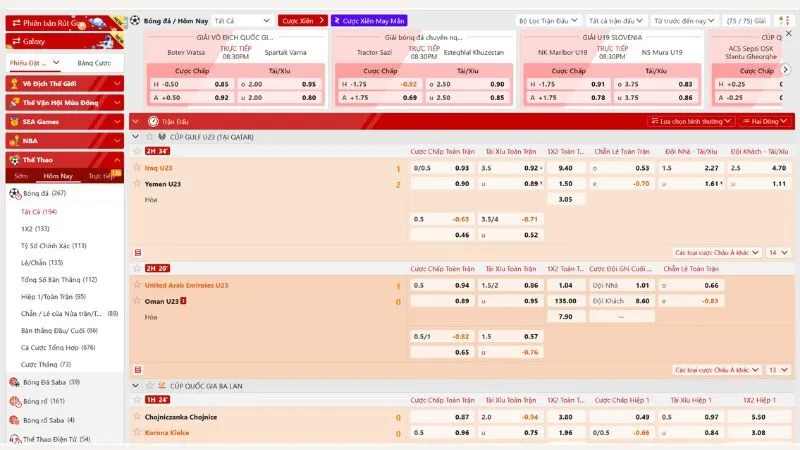Expand the Hai Dòng view dropdown
Screen dimensions: 800x450
point(765,120)
